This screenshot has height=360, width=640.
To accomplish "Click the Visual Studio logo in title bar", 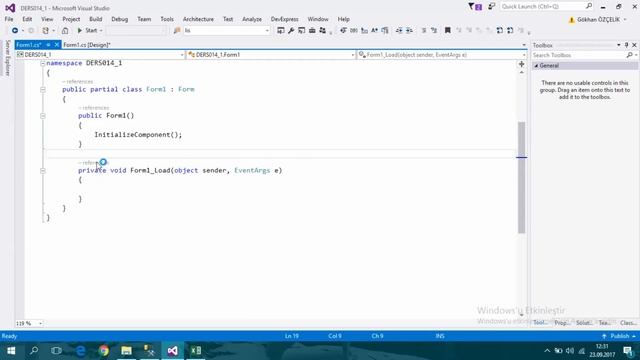I will 10,8.
